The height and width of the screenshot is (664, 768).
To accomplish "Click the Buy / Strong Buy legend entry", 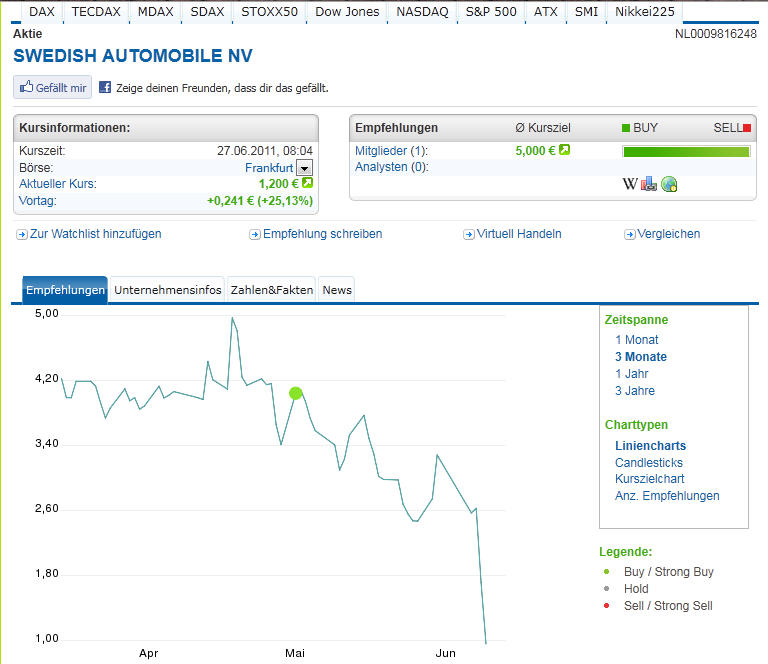I will pyautogui.click(x=669, y=572).
